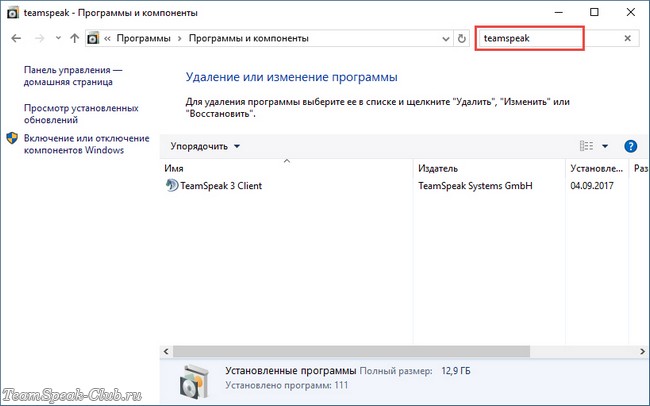Click TeamSpeak Systems GmbH publisher cell
The image size is (650, 406).
coord(475,186)
